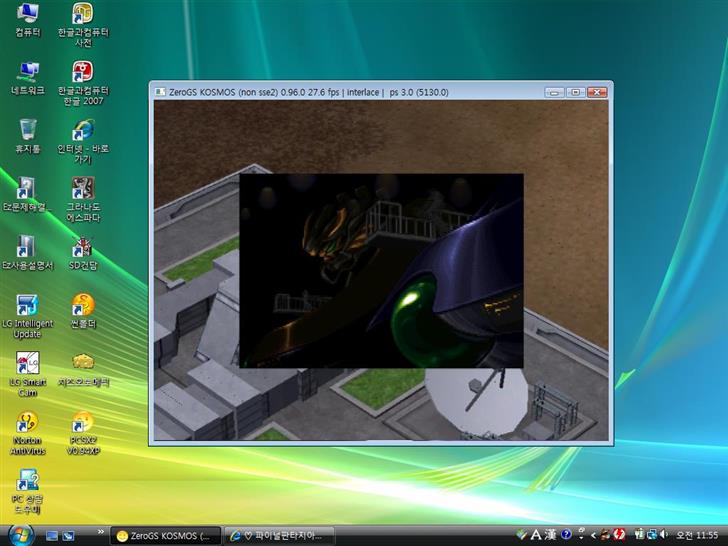
Task: Click the red Flash-style tray icon
Action: click(620, 535)
